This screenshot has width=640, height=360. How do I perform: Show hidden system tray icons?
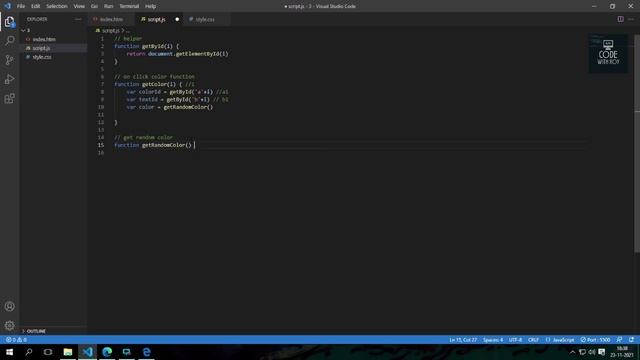click(x=572, y=352)
